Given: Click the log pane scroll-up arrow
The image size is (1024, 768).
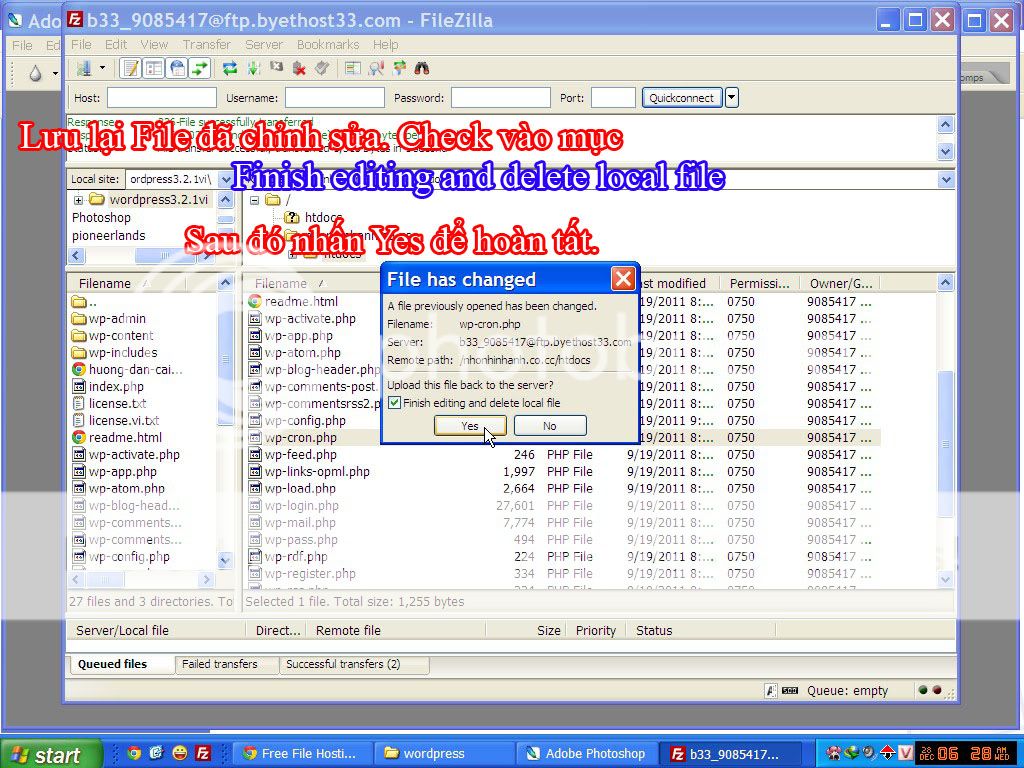Looking at the screenshot, I should 946,125.
